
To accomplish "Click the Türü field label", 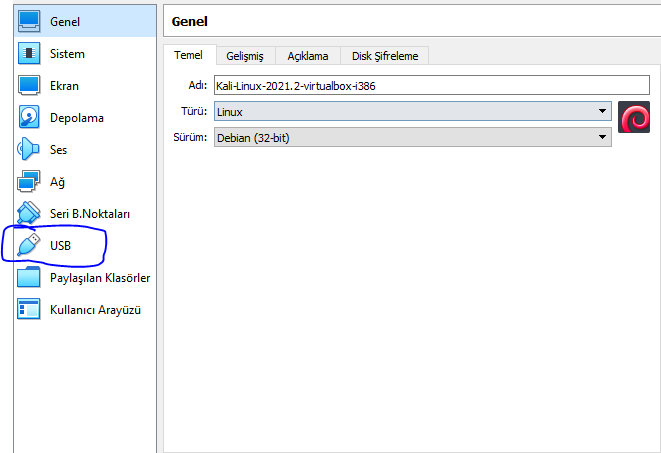I will click(x=196, y=112).
